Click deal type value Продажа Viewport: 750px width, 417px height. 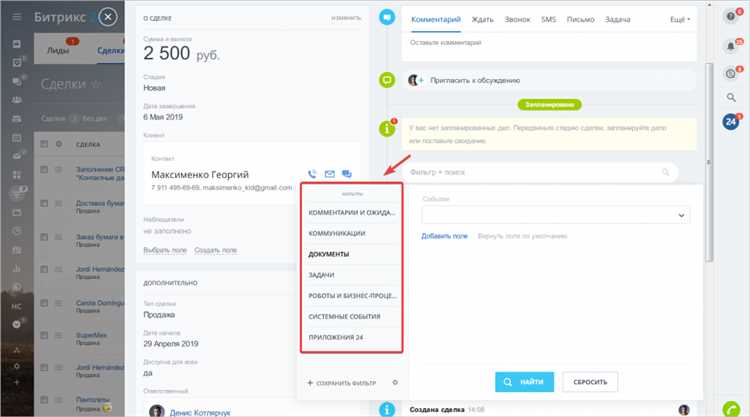(159, 315)
